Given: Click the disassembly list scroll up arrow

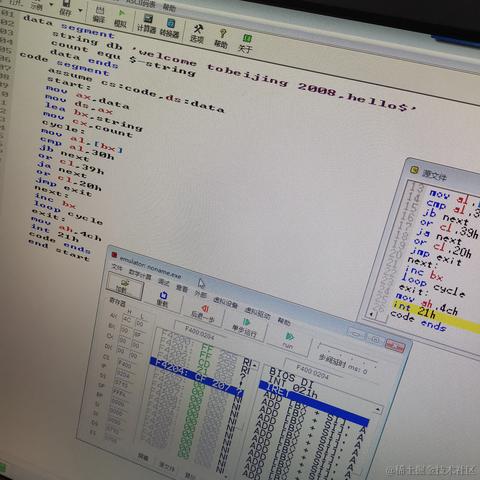Looking at the screenshot, I should coord(377,409).
